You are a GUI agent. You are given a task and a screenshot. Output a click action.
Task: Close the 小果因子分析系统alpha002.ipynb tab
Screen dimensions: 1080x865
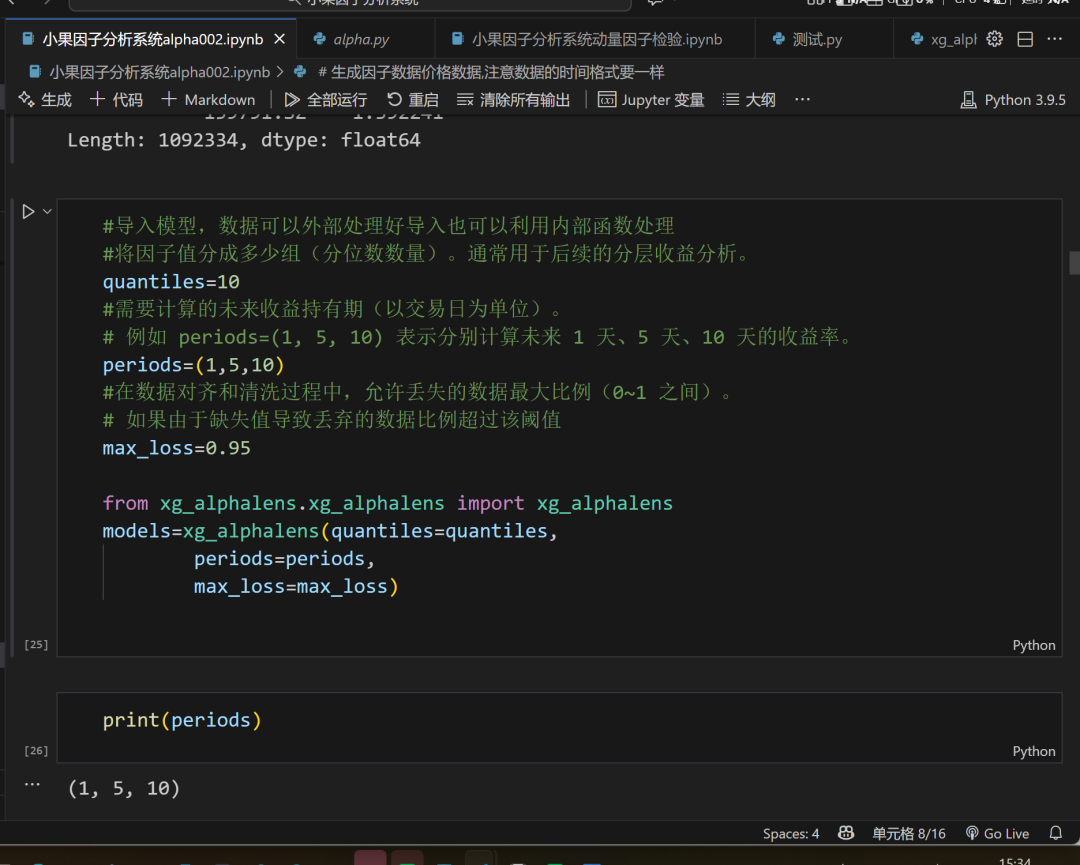pos(280,39)
